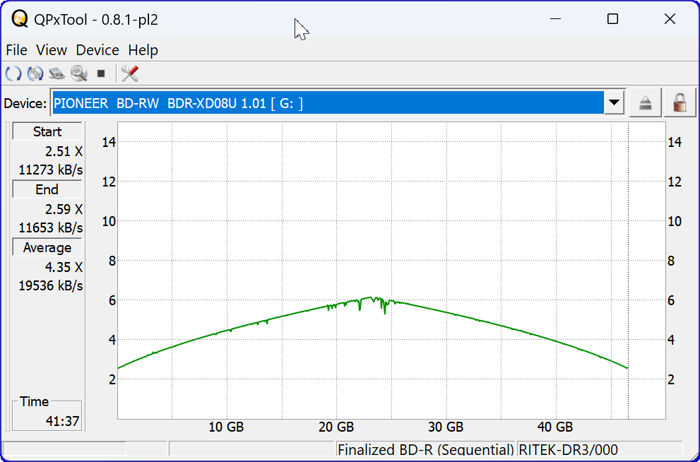
Task: Click the magnifier scan icon in toolbar
Action: [79, 74]
